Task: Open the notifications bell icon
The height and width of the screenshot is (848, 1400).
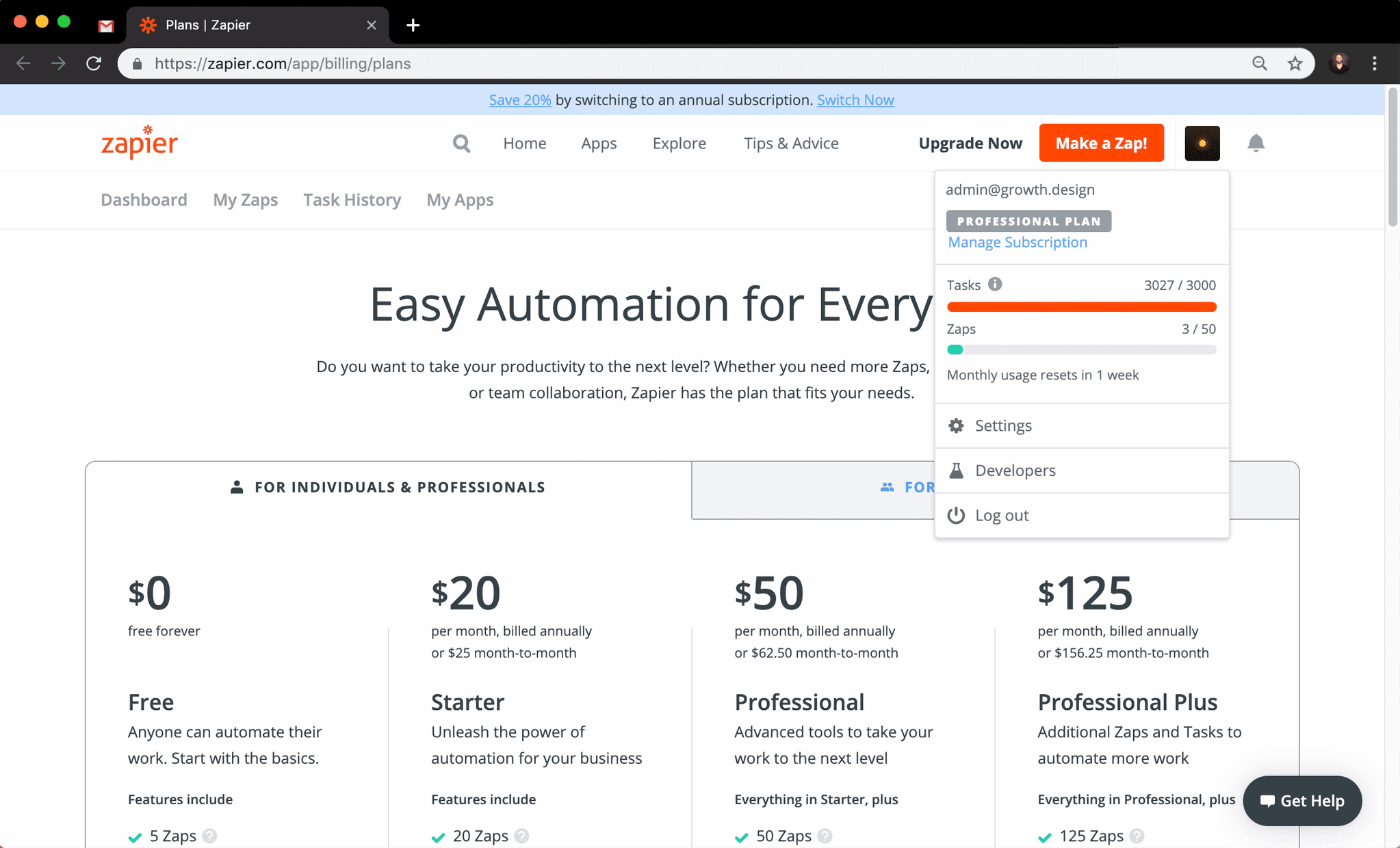Action: coord(1256,143)
